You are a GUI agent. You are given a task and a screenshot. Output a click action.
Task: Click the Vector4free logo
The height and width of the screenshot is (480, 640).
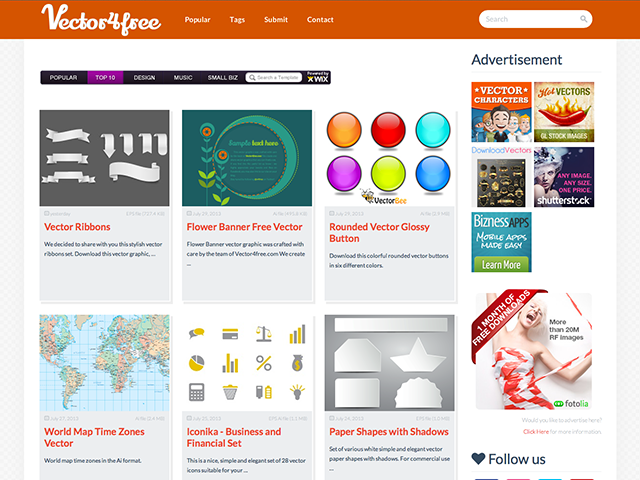(x=101, y=20)
